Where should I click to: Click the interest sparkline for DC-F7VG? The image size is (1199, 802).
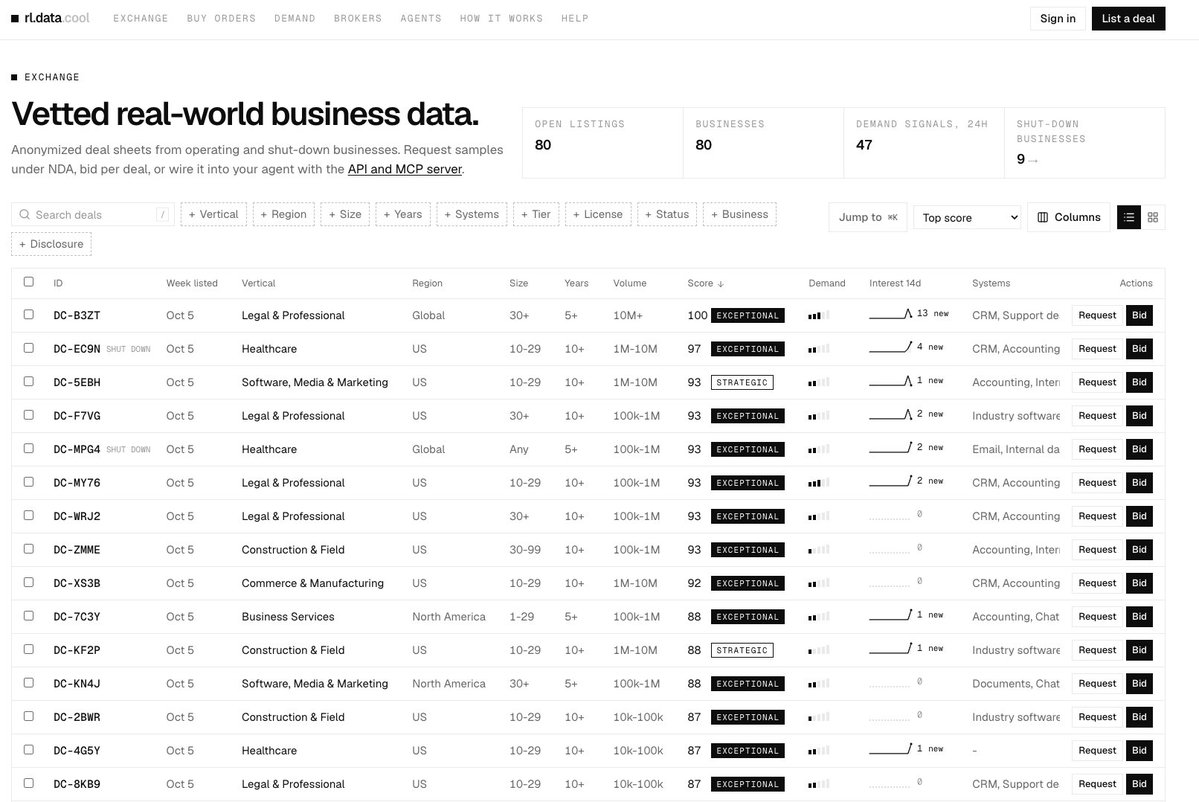(890, 415)
